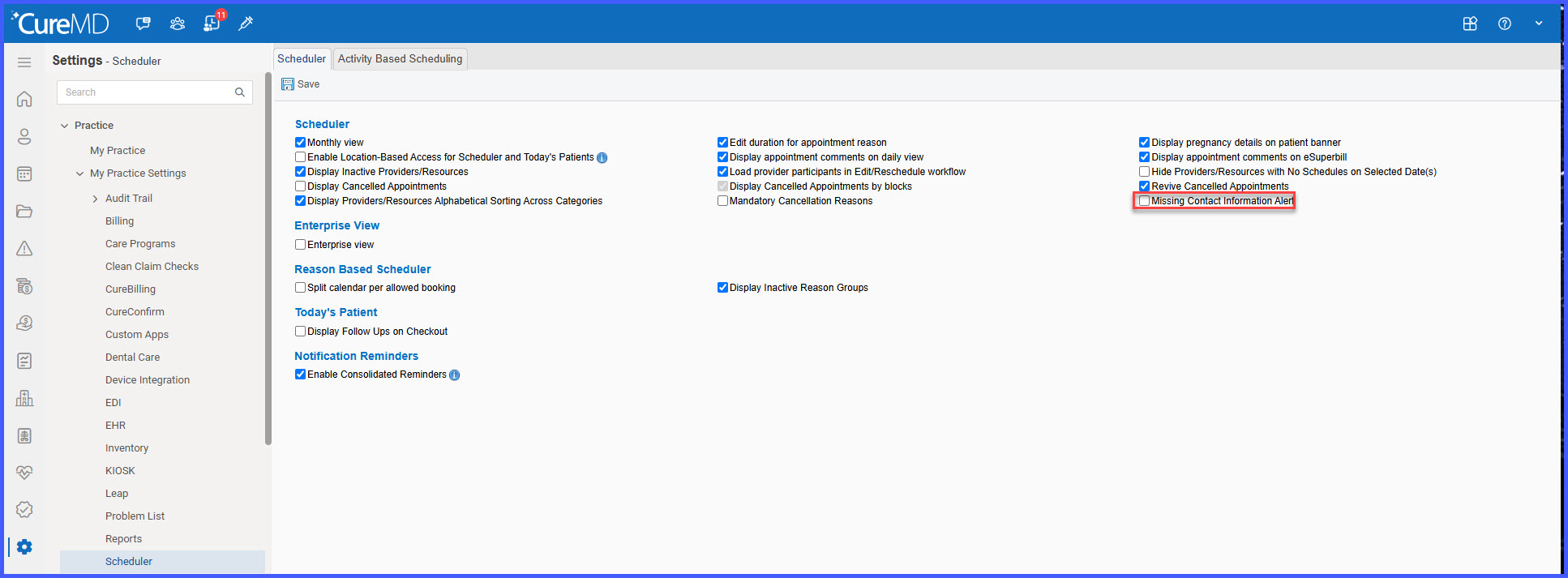Open the group users icon in header
The width and height of the screenshot is (1568, 578).
coord(178,24)
